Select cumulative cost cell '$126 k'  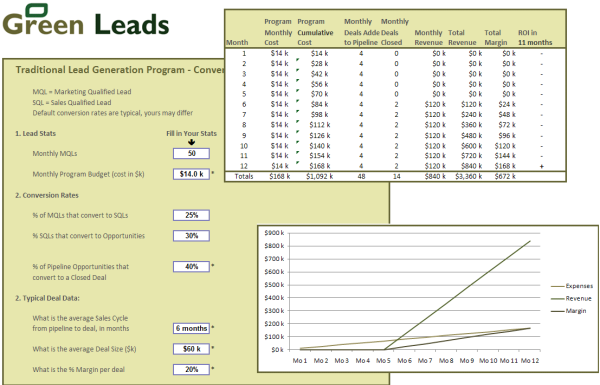(x=320, y=135)
